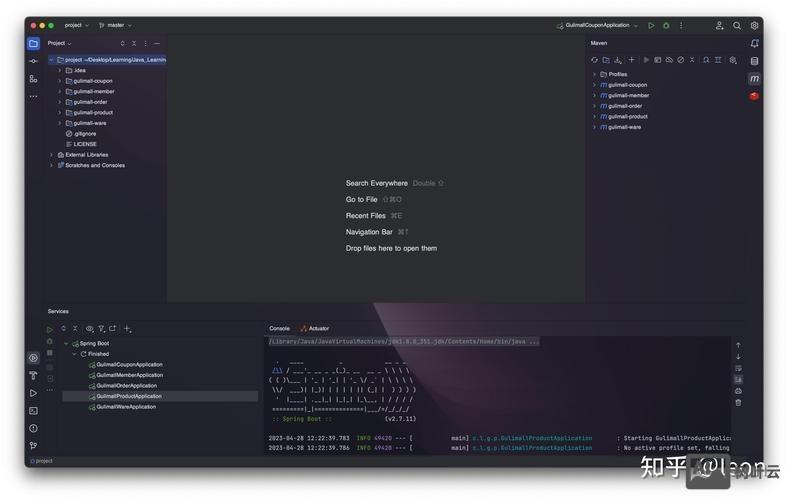
Task: Expand all in Project panel header
Action: point(123,43)
